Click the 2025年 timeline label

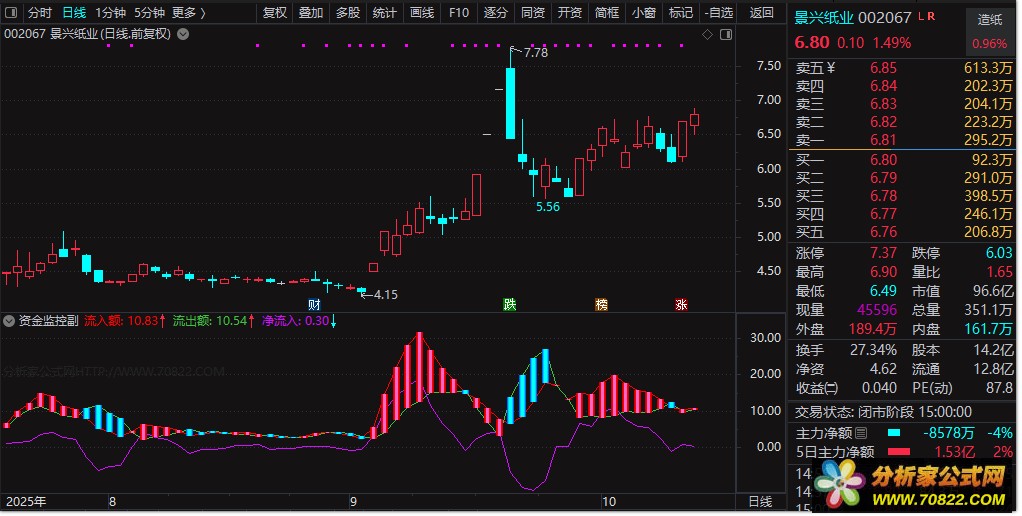pyautogui.click(x=26, y=502)
